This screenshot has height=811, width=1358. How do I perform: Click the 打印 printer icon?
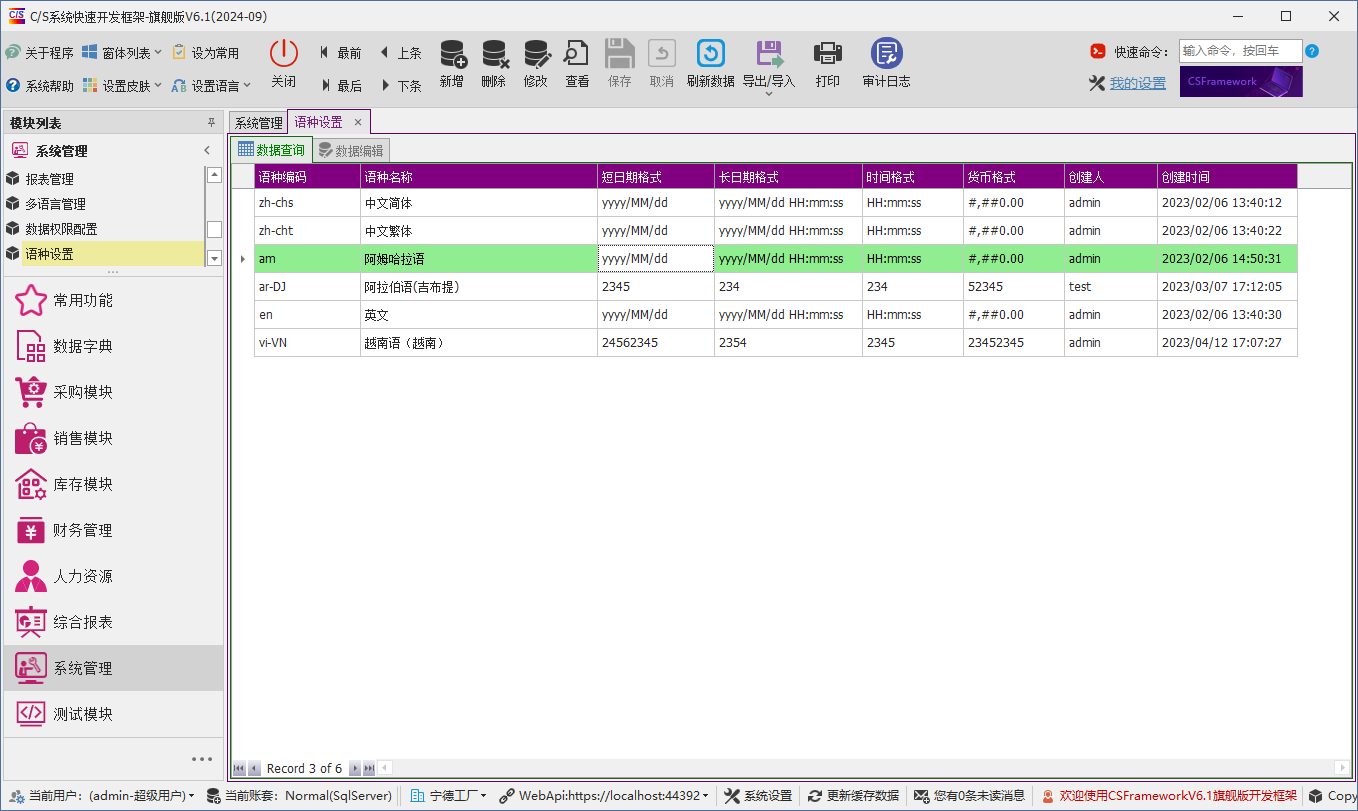828,53
